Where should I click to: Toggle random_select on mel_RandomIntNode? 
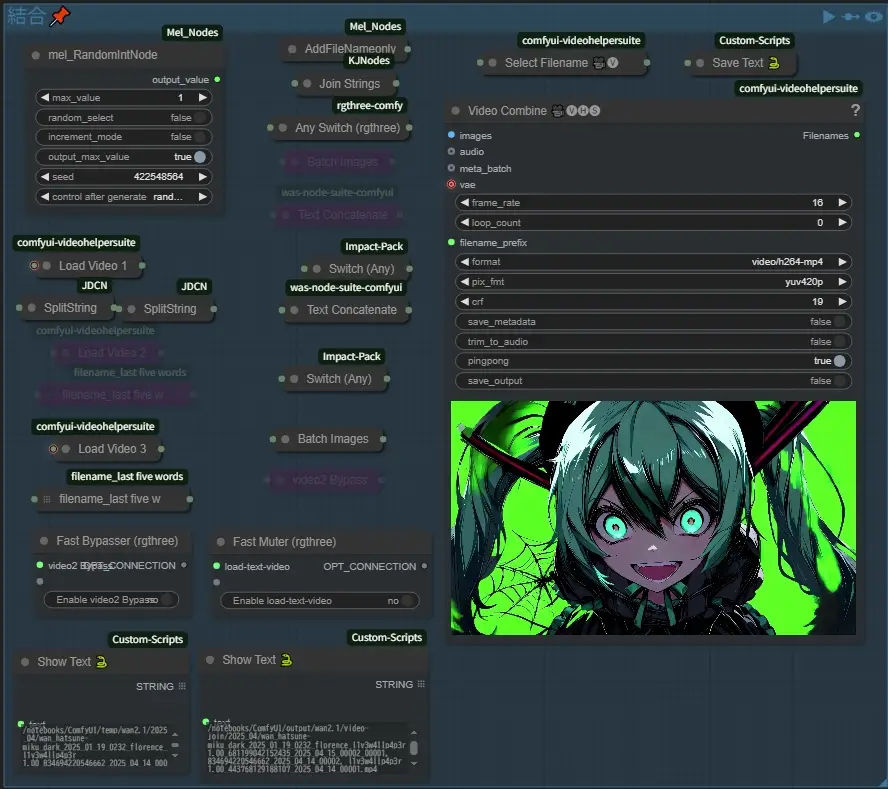click(x=123, y=117)
